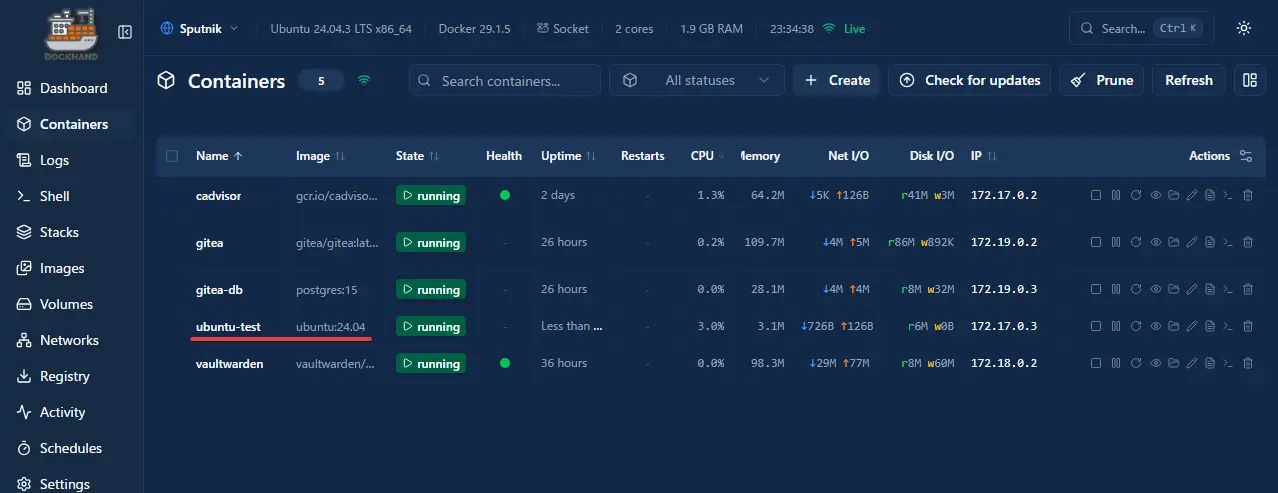Navigate to Stacks page
The width and height of the screenshot is (1278, 493).
[x=72, y=232]
